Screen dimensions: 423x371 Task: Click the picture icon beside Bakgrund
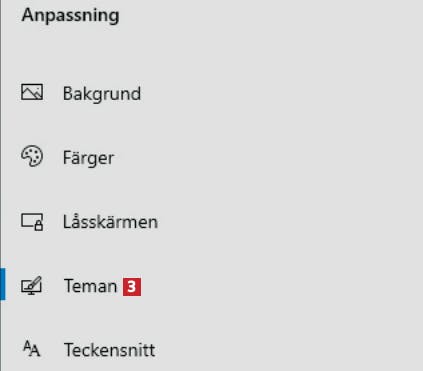click(32, 92)
